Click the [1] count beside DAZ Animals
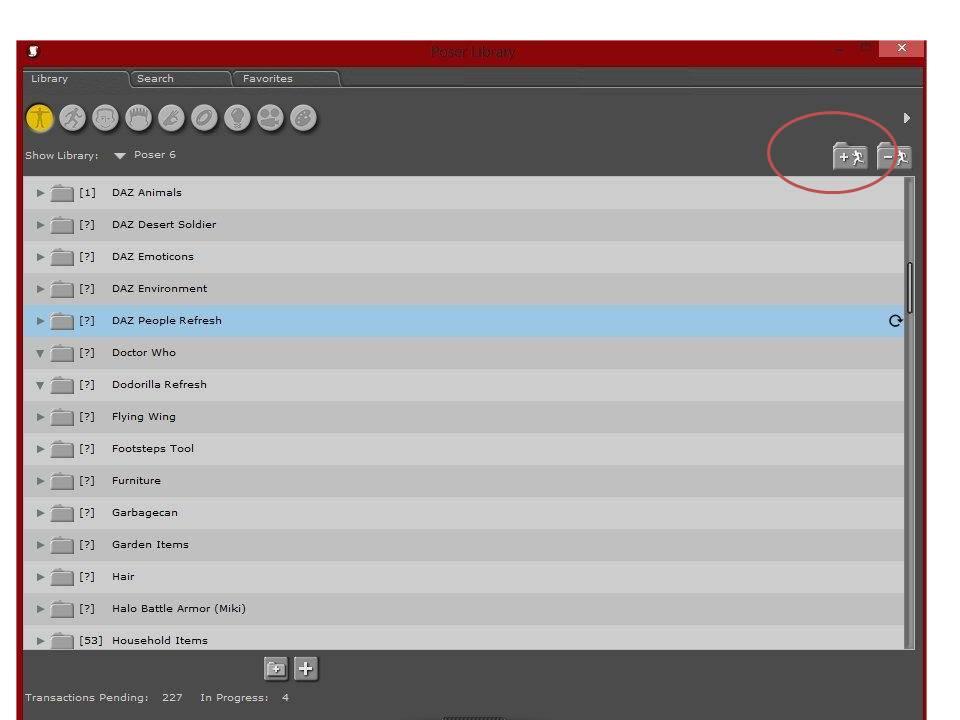The image size is (960, 720). coord(88,193)
